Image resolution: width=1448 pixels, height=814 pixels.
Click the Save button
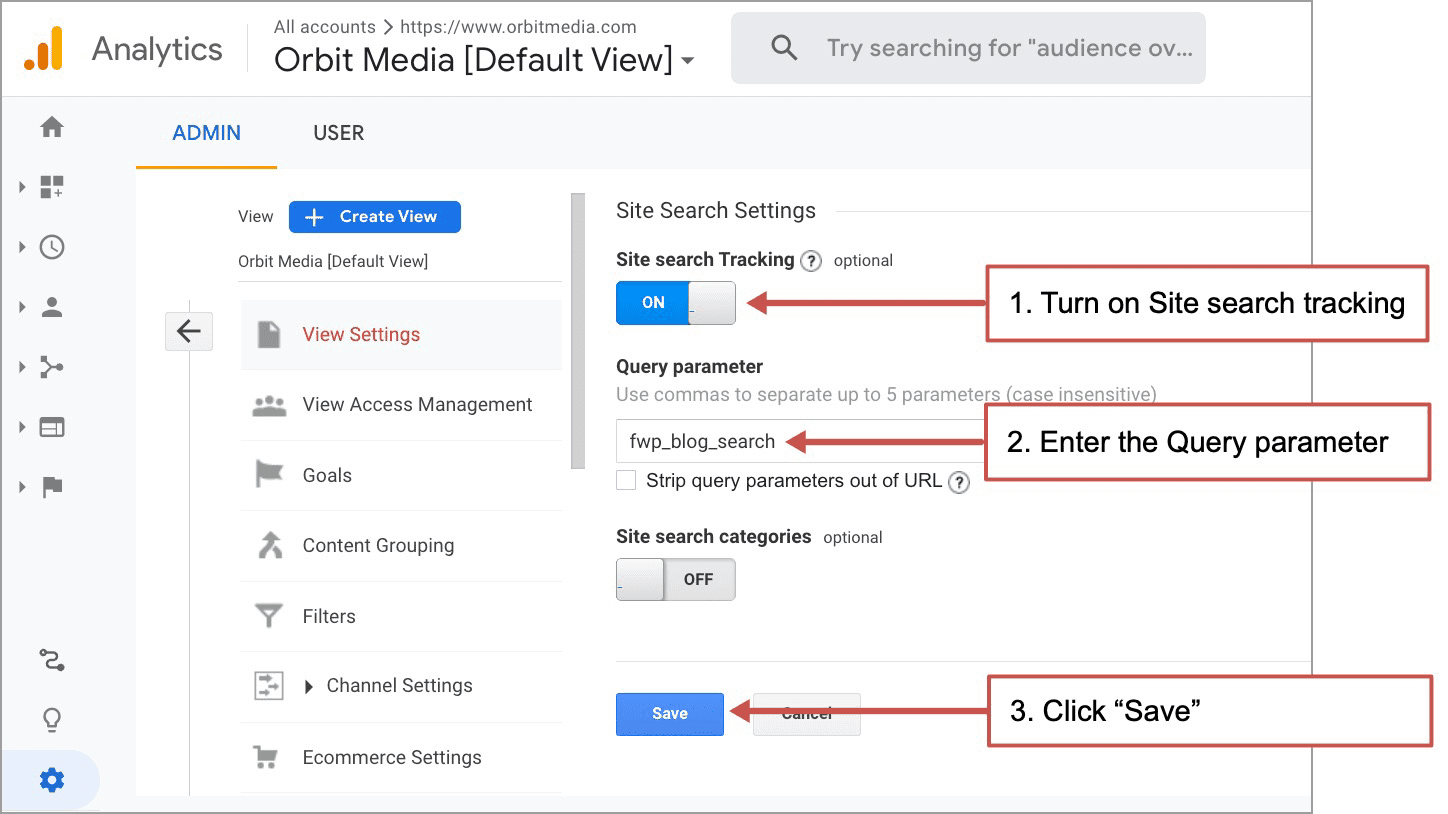point(670,714)
